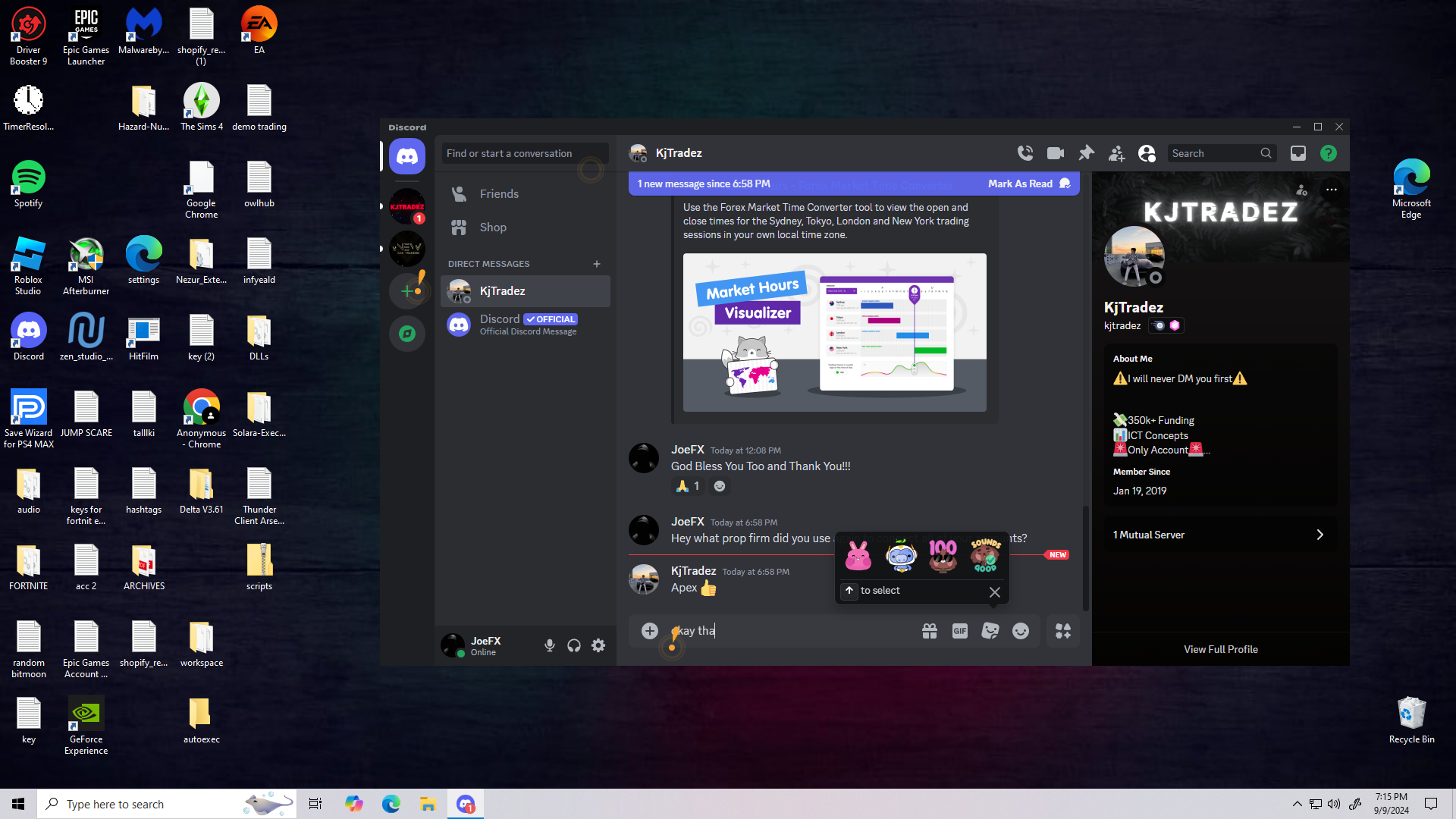
Task: Open the GIF picker
Action: tap(960, 631)
